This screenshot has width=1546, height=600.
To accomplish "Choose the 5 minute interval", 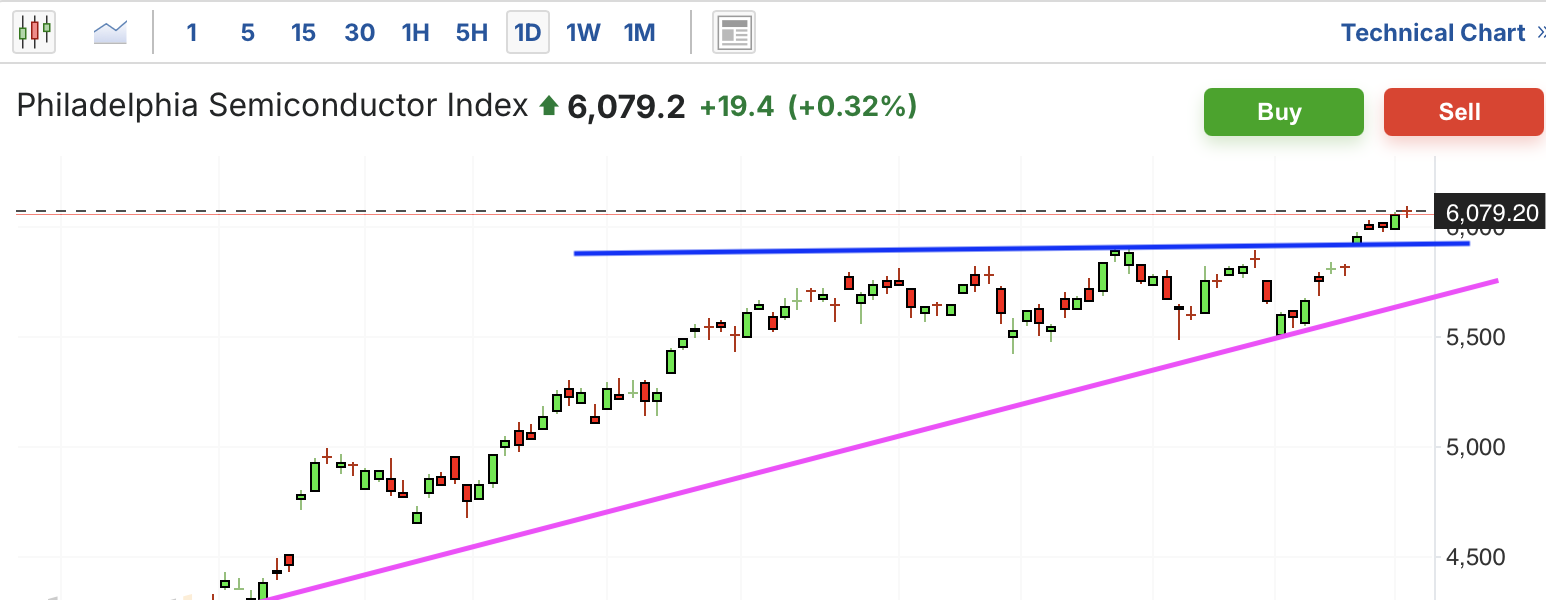I will point(247,33).
